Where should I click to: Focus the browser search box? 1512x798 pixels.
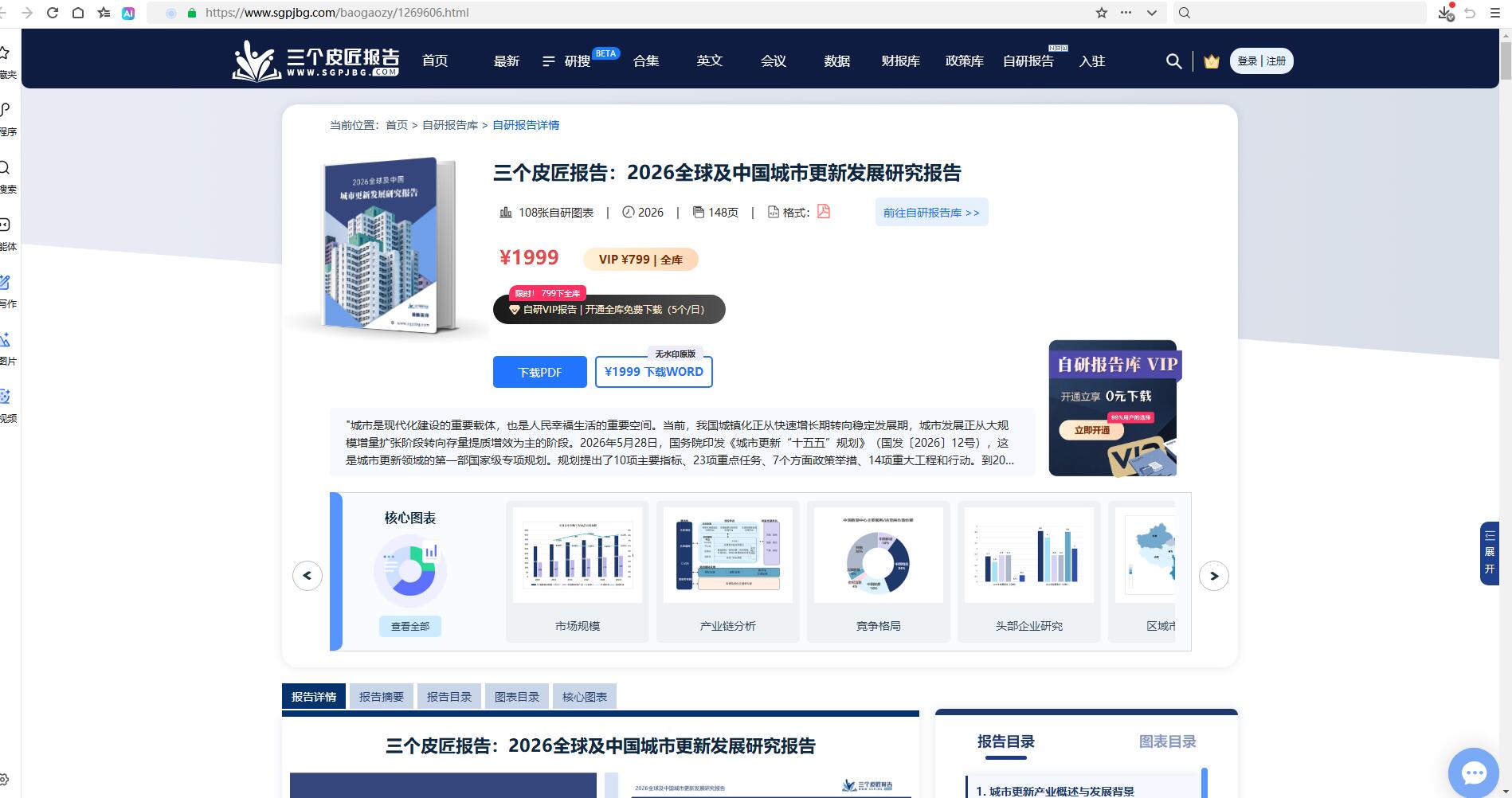point(1299,13)
